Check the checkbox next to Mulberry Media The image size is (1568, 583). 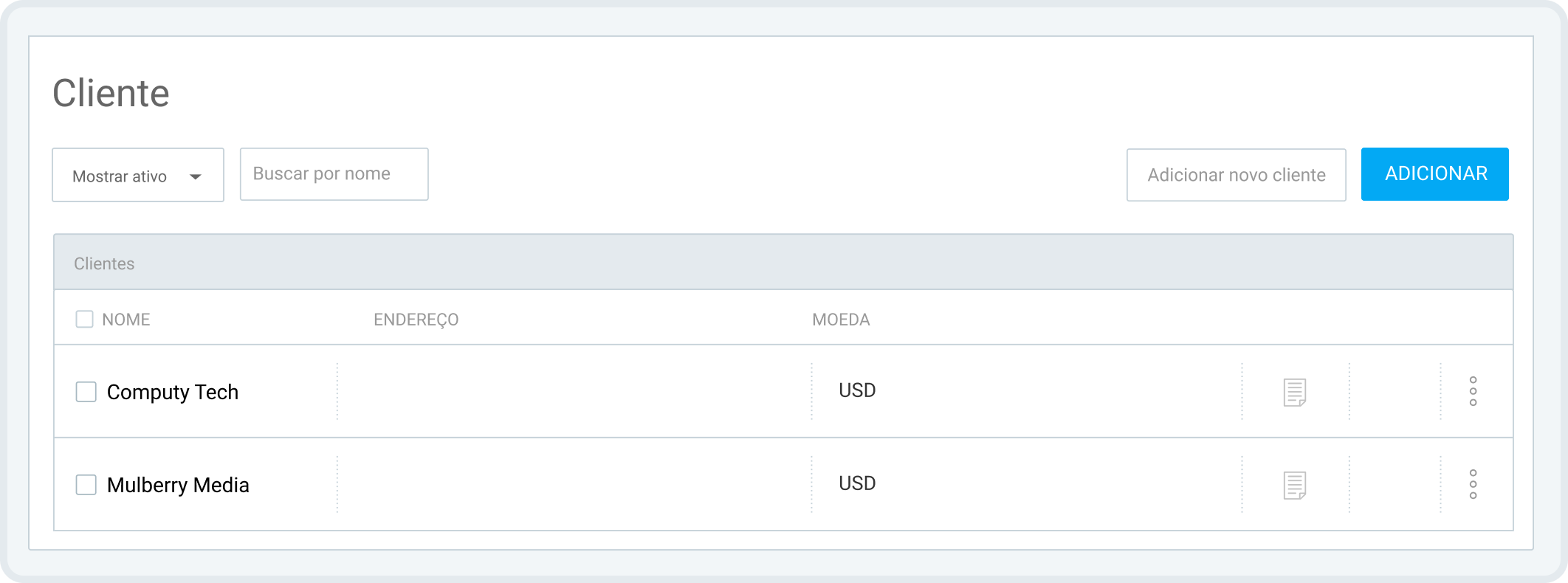[86, 484]
